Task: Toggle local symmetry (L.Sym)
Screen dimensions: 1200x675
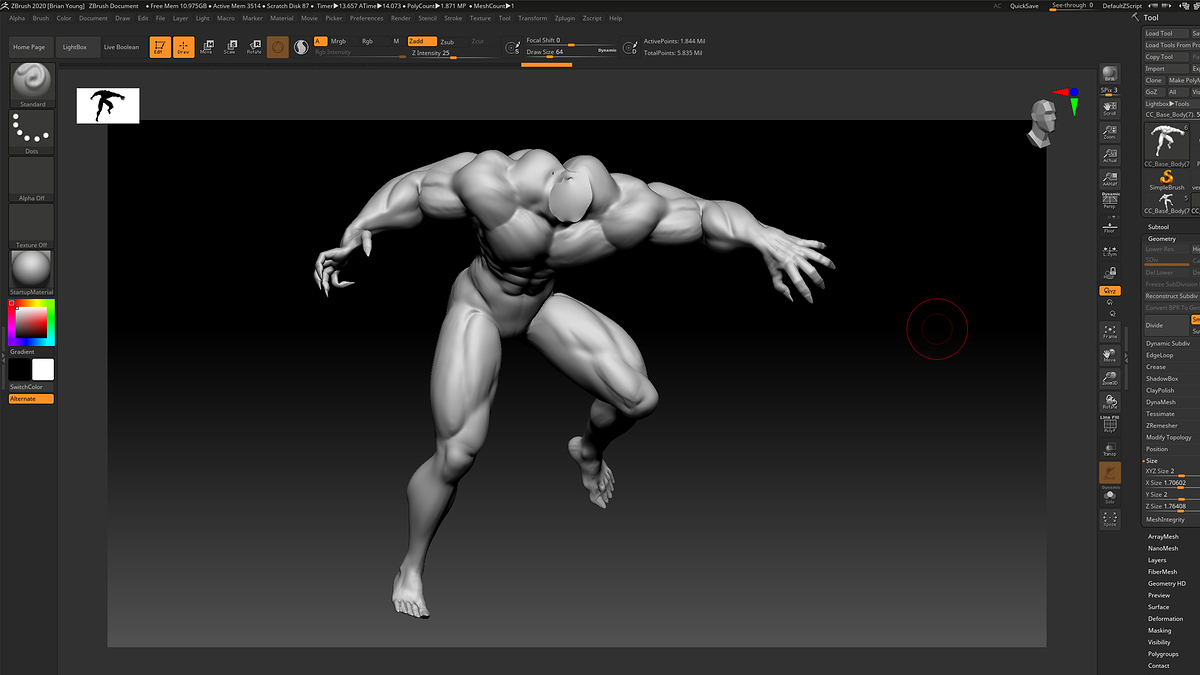Action: point(1110,250)
